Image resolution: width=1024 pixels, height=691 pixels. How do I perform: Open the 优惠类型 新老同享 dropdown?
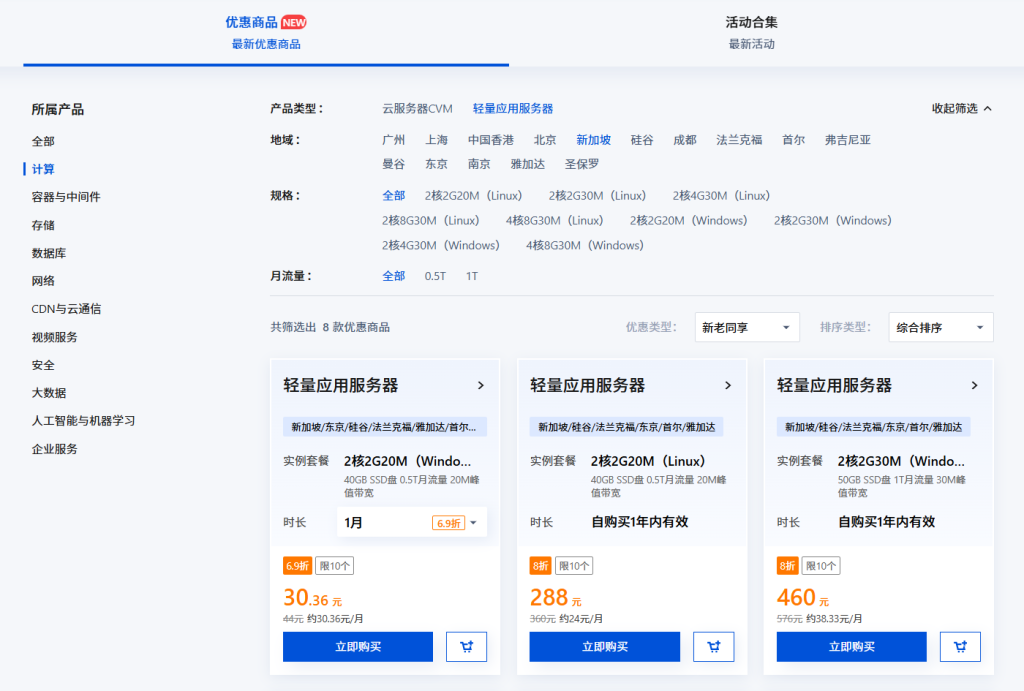746,327
